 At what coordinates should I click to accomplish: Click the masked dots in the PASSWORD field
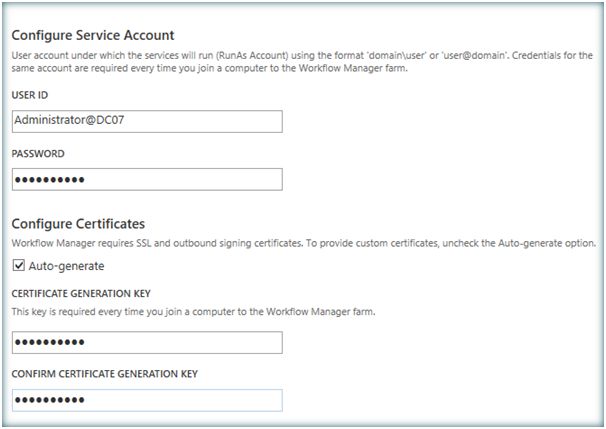click(50, 180)
